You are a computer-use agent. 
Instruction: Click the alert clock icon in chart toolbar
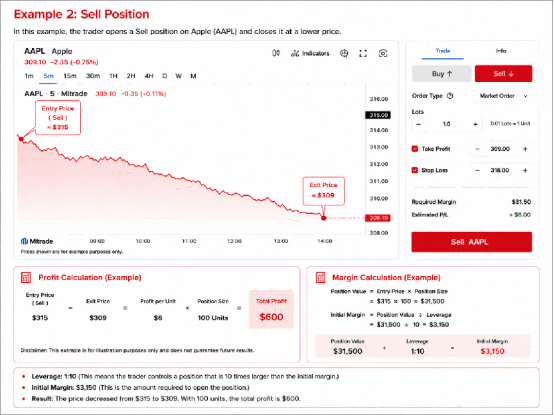(344, 53)
